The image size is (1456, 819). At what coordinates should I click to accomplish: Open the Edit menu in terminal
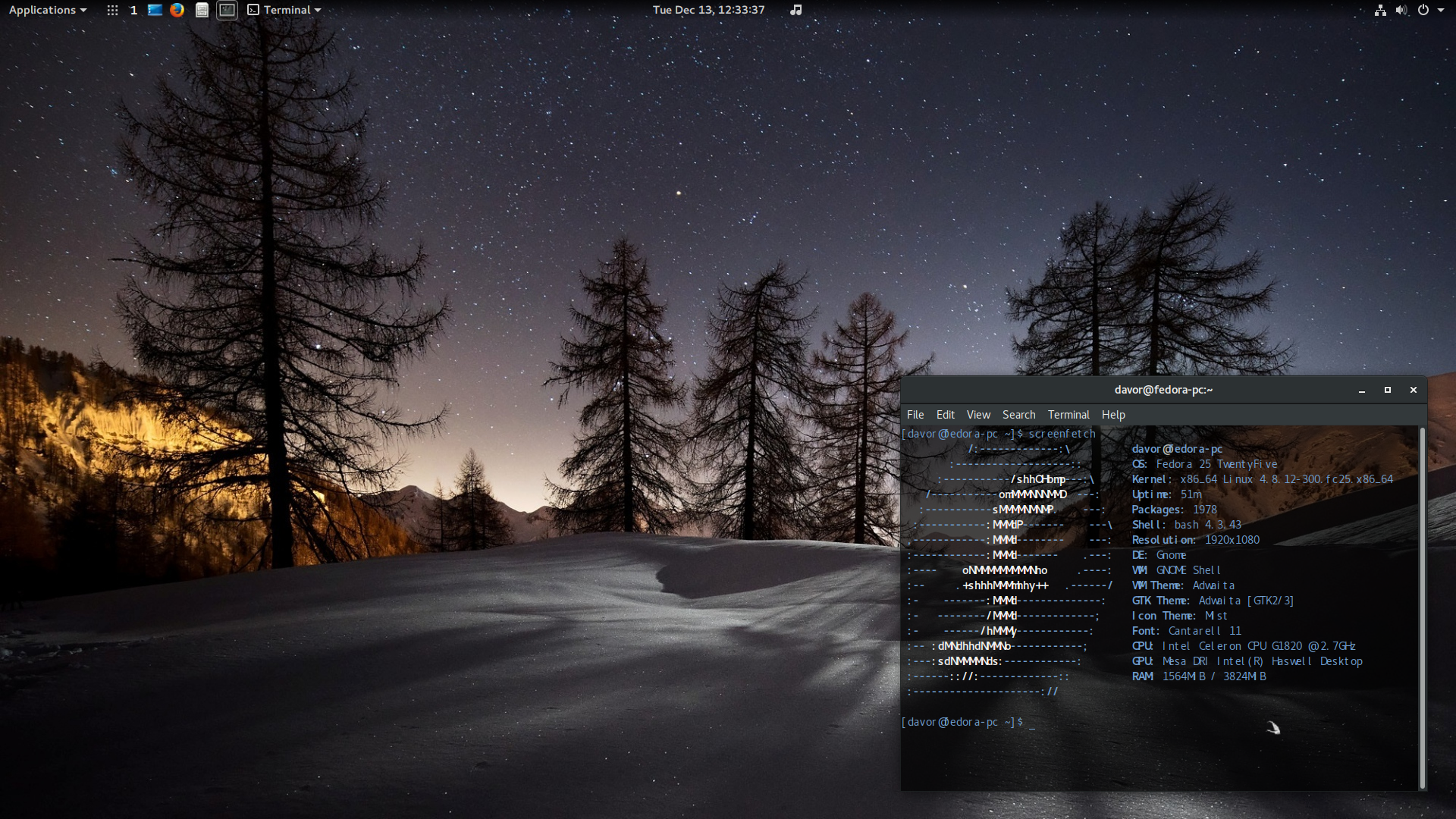pyautogui.click(x=945, y=415)
